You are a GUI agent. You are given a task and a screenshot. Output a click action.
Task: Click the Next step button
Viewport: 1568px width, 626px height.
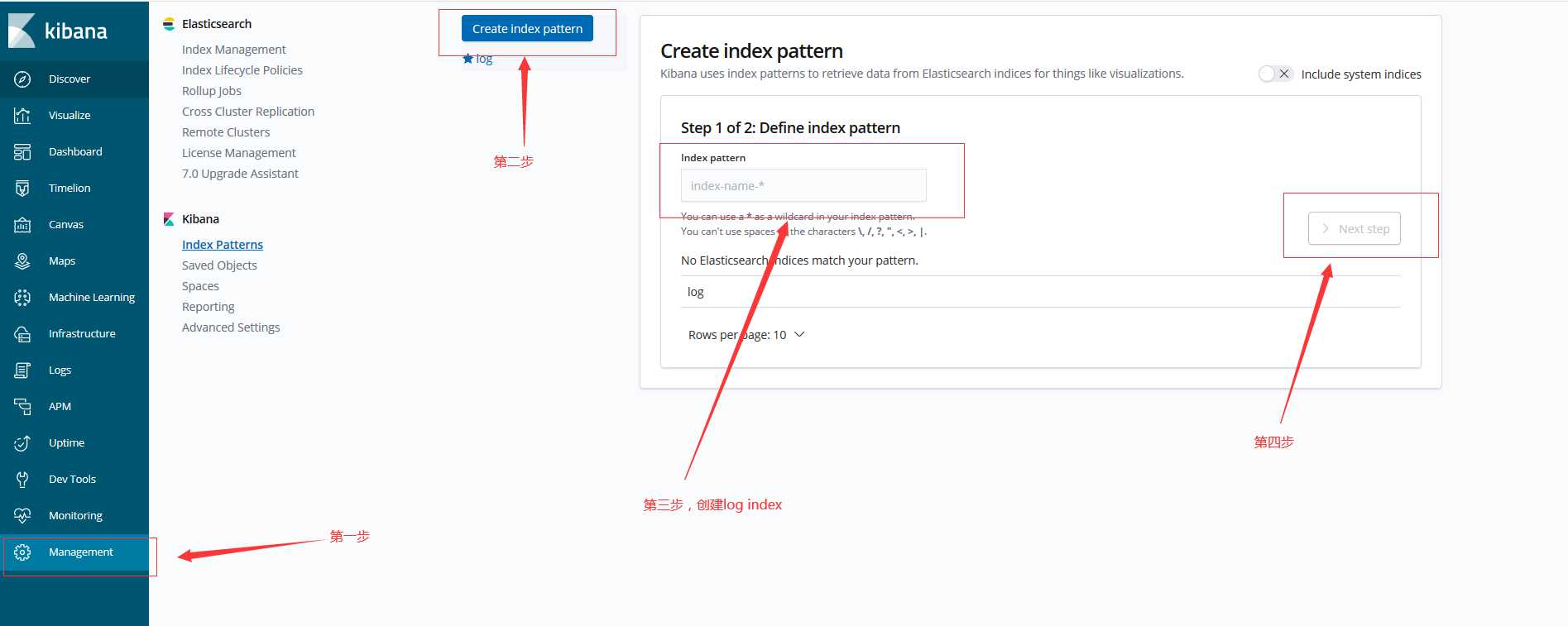coord(1354,229)
